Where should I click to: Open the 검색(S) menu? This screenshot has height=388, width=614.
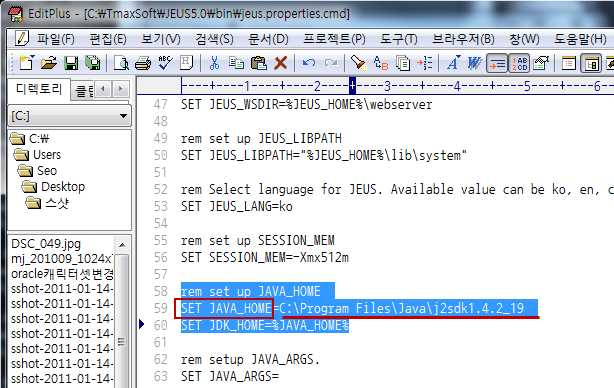pos(215,39)
